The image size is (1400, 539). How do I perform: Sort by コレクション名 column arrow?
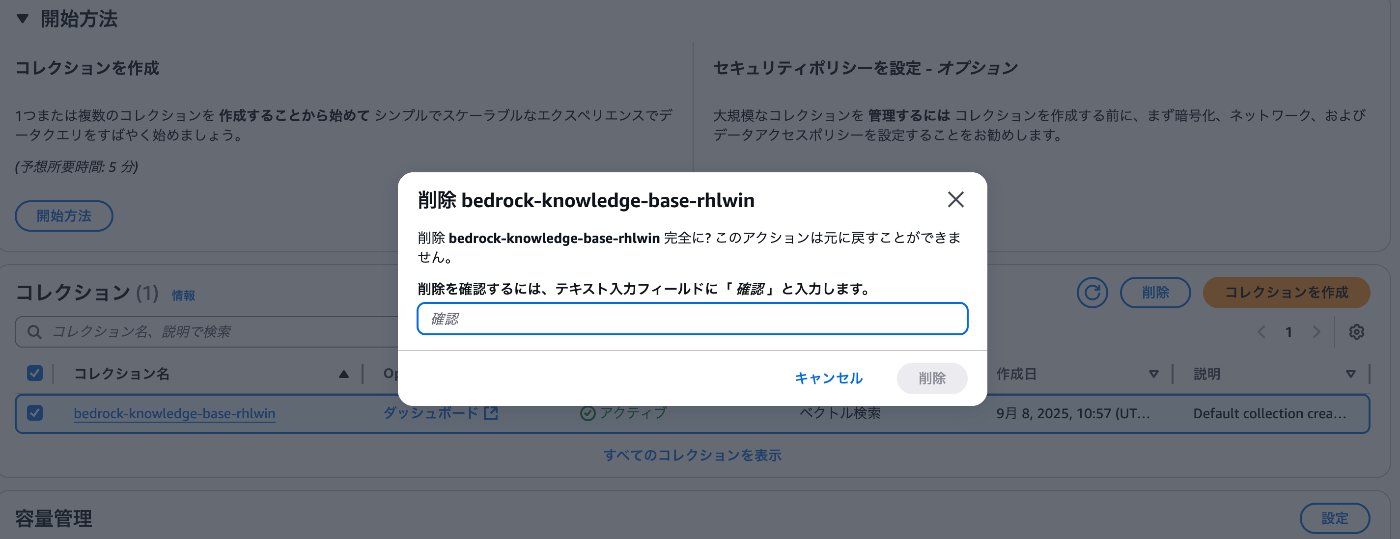click(344, 374)
